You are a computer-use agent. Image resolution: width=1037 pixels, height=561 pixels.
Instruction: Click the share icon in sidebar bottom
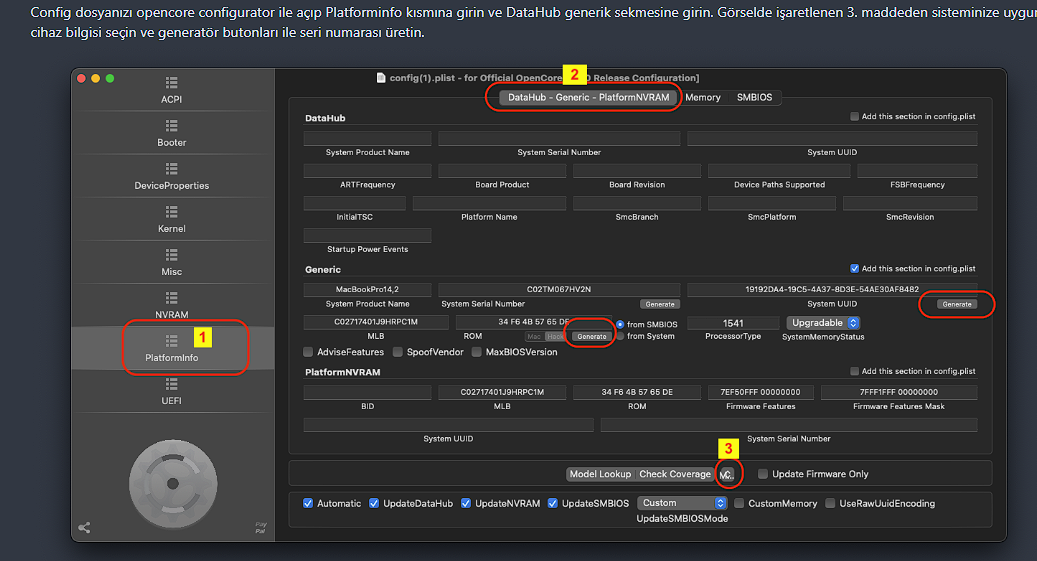pos(84,527)
